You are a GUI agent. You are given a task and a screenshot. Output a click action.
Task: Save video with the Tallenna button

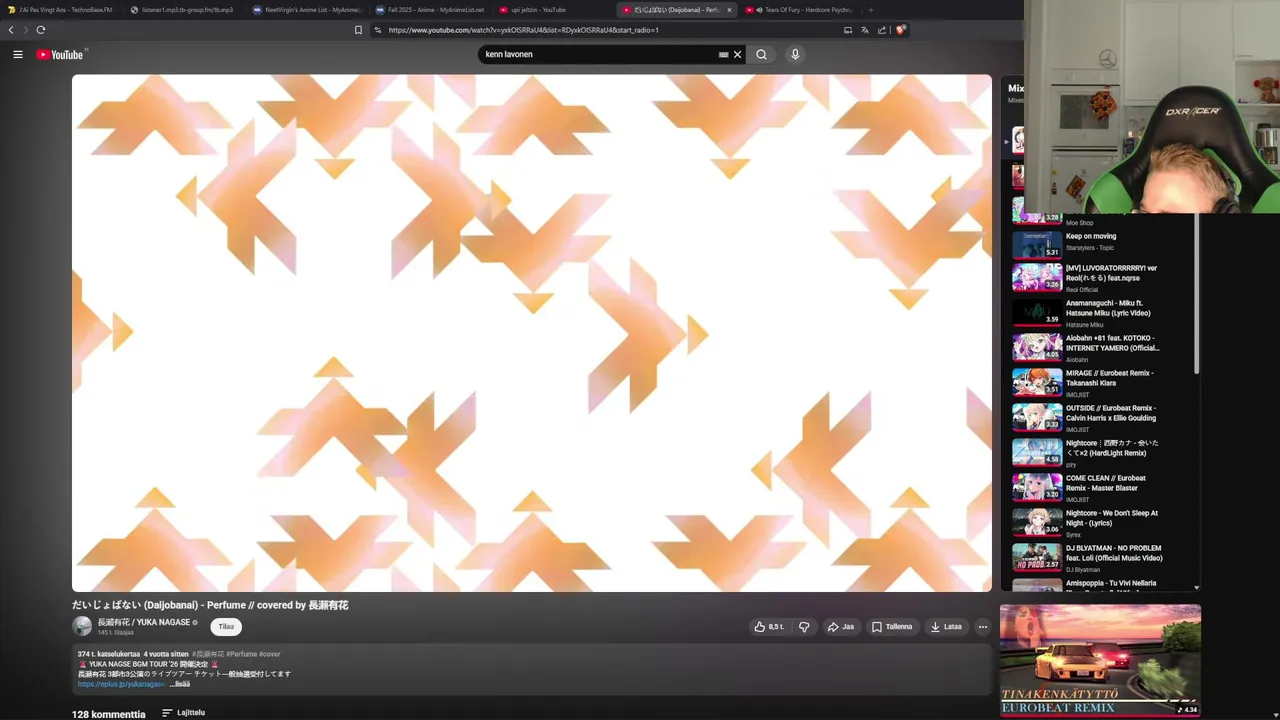coord(892,627)
